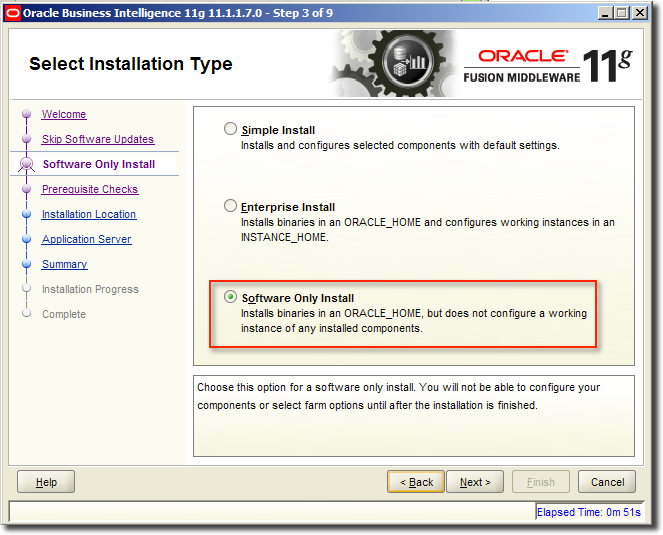Image resolution: width=663 pixels, height=535 pixels.
Task: Jump to Prerequisite Checks step
Action: point(90,189)
